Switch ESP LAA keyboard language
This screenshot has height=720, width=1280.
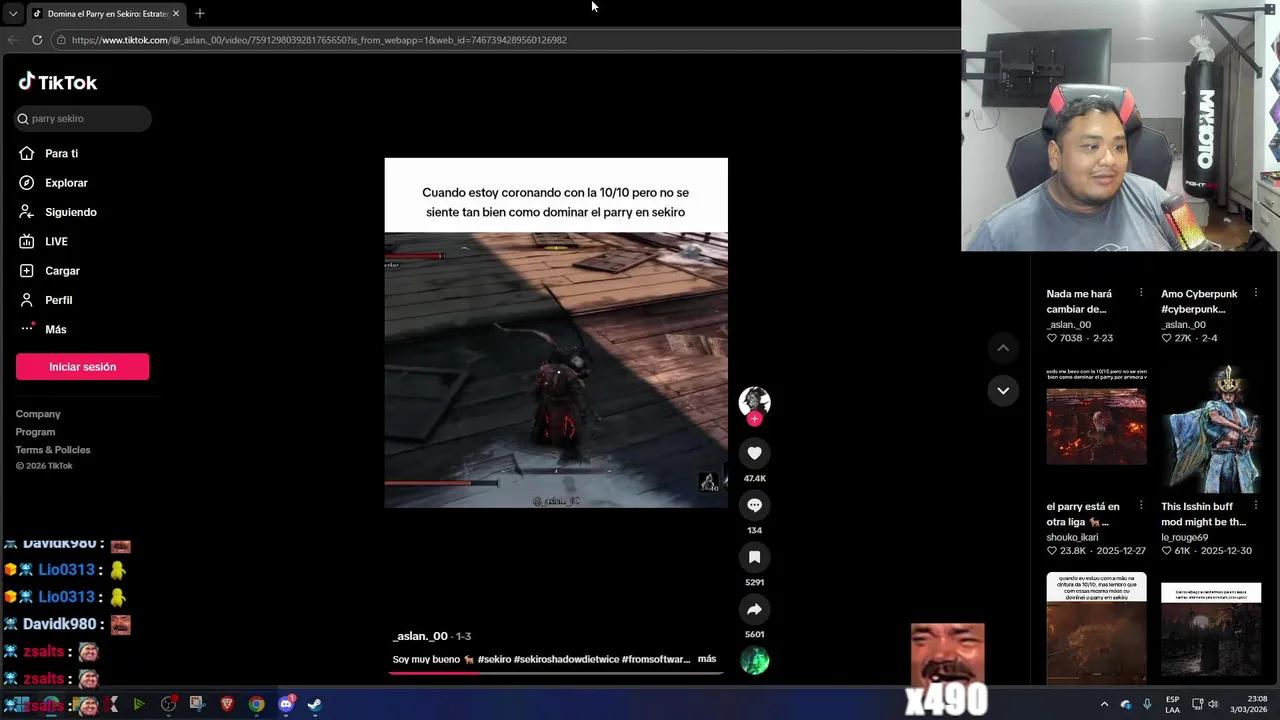1172,704
